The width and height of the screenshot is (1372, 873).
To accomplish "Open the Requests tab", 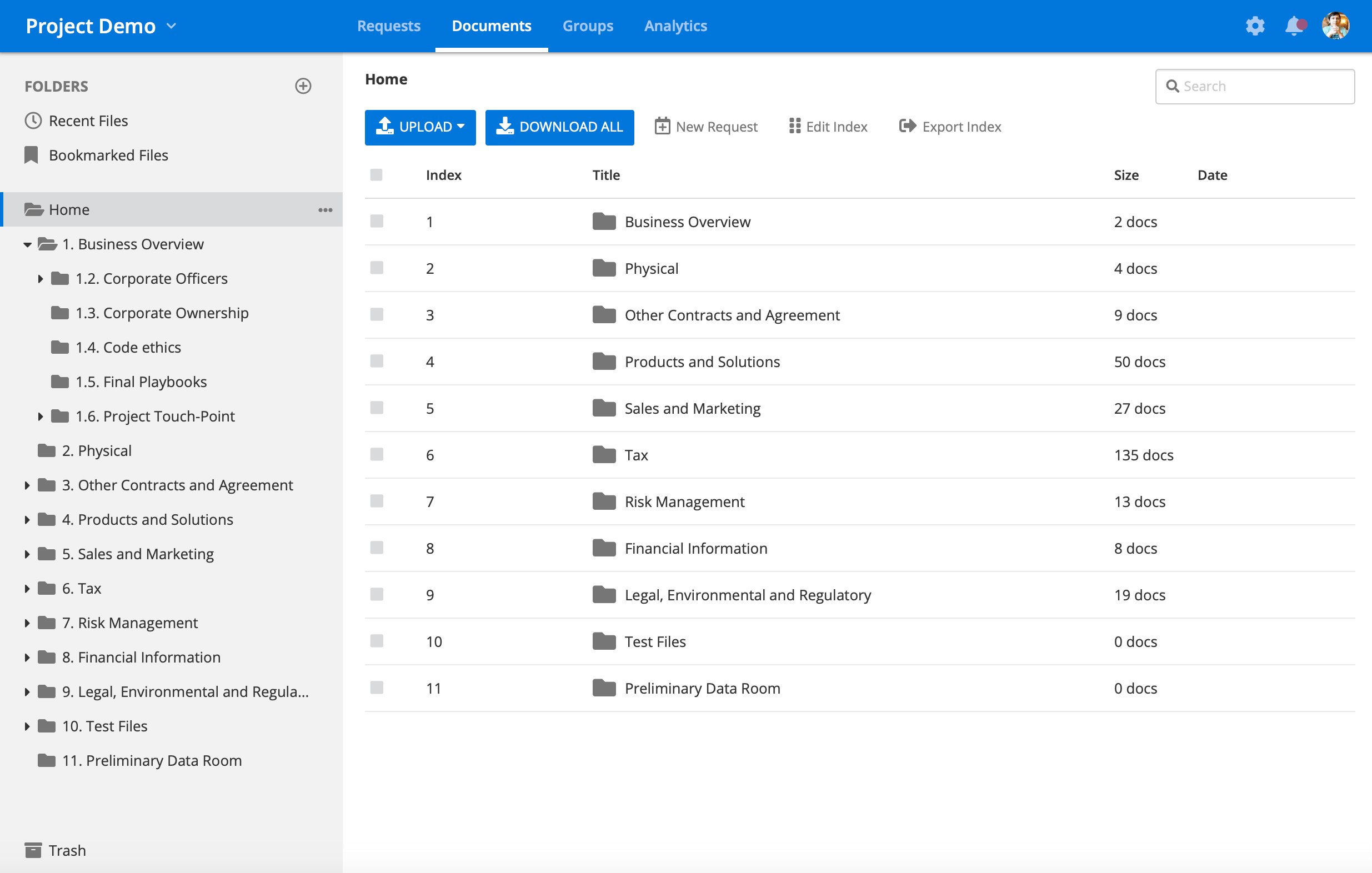I will (389, 26).
